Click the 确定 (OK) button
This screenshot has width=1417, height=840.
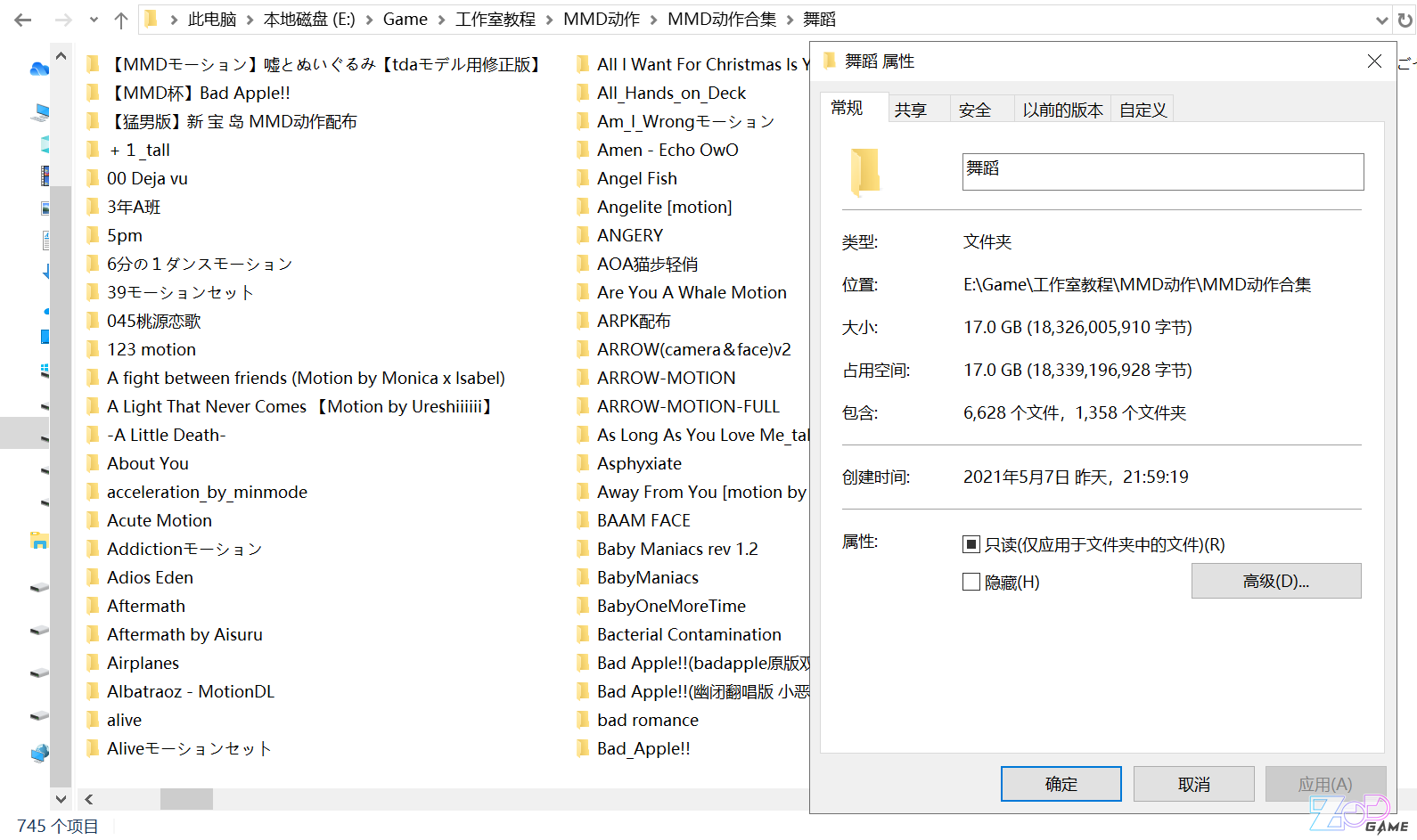pyautogui.click(x=1061, y=784)
